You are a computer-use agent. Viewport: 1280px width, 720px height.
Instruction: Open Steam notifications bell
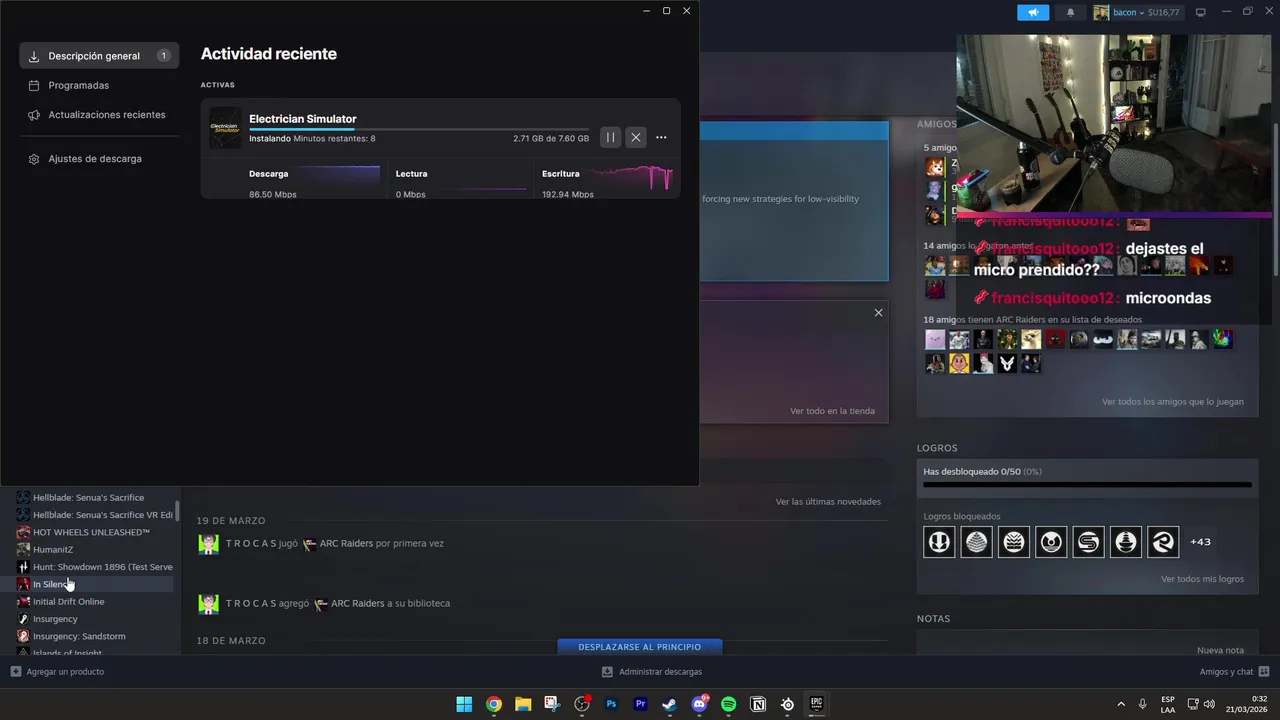click(1070, 12)
